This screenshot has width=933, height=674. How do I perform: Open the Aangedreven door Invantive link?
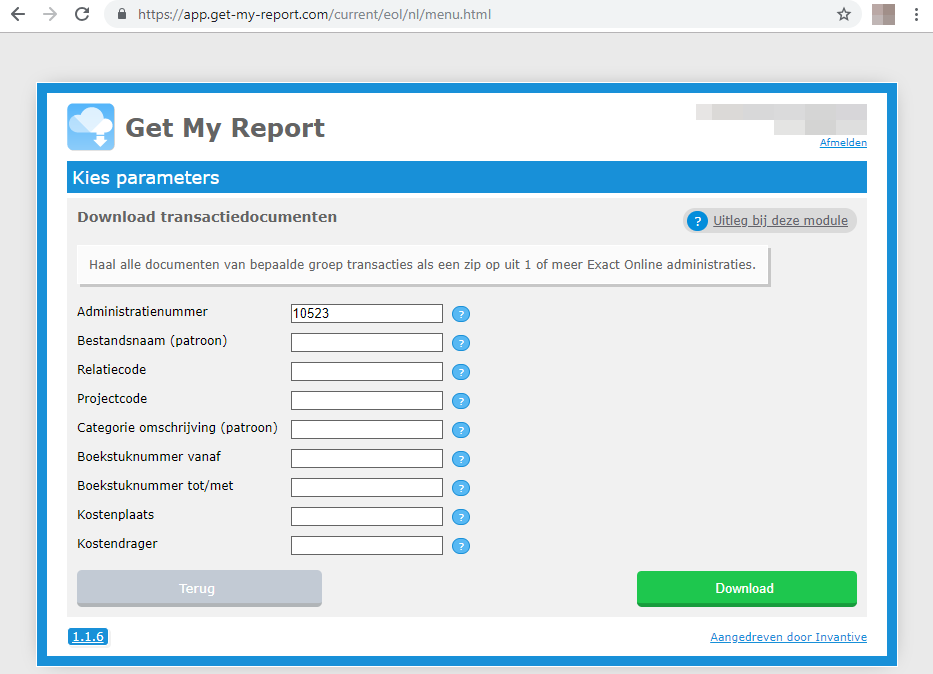pyautogui.click(x=788, y=637)
